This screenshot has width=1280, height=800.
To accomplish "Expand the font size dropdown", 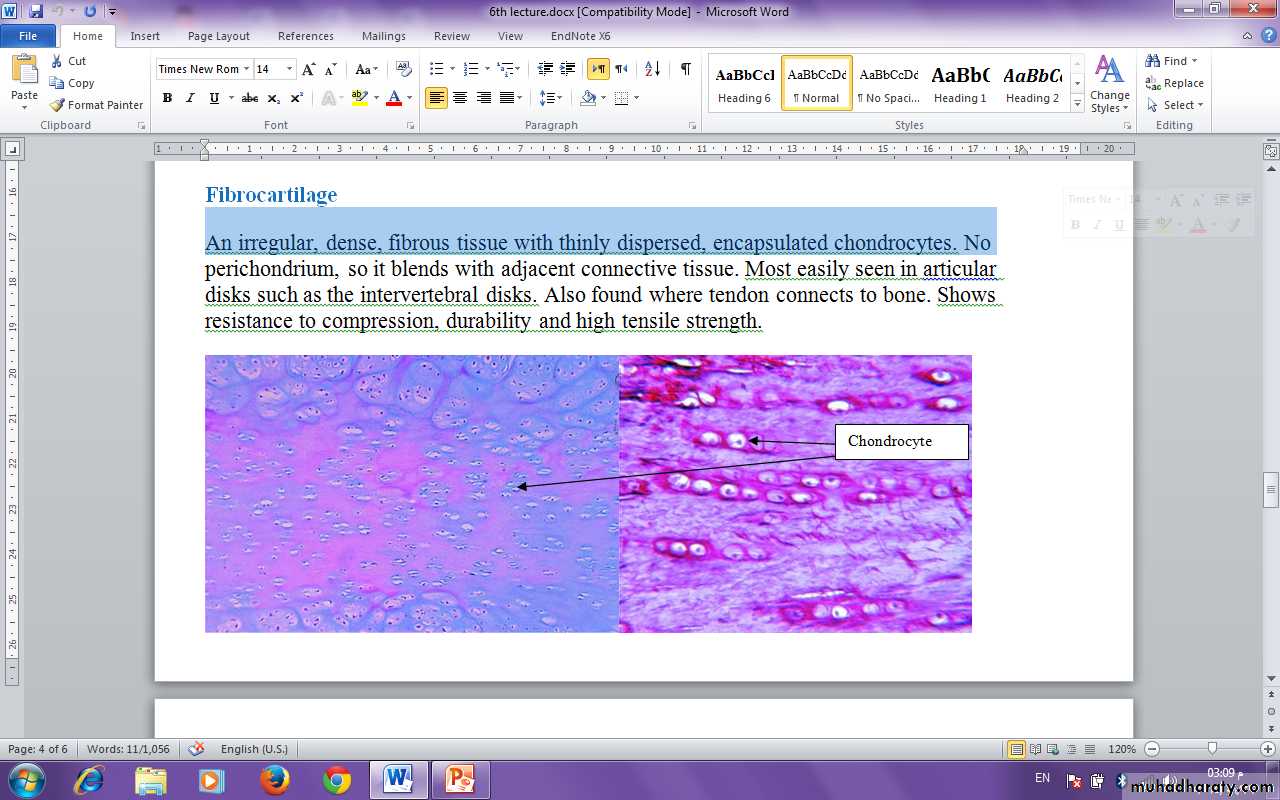I will click(x=290, y=69).
